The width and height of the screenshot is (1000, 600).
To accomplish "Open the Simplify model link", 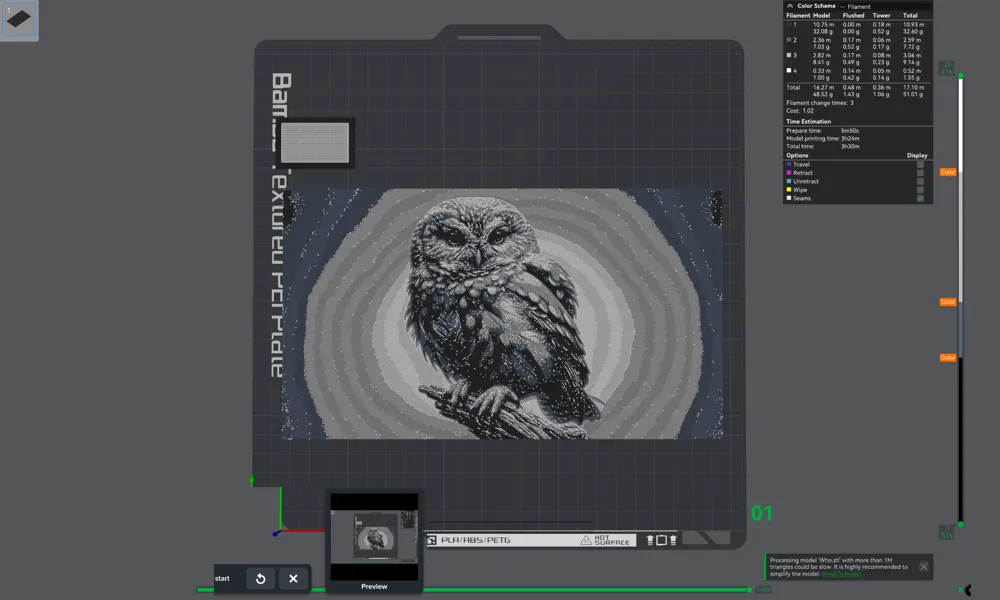I will tap(841, 574).
